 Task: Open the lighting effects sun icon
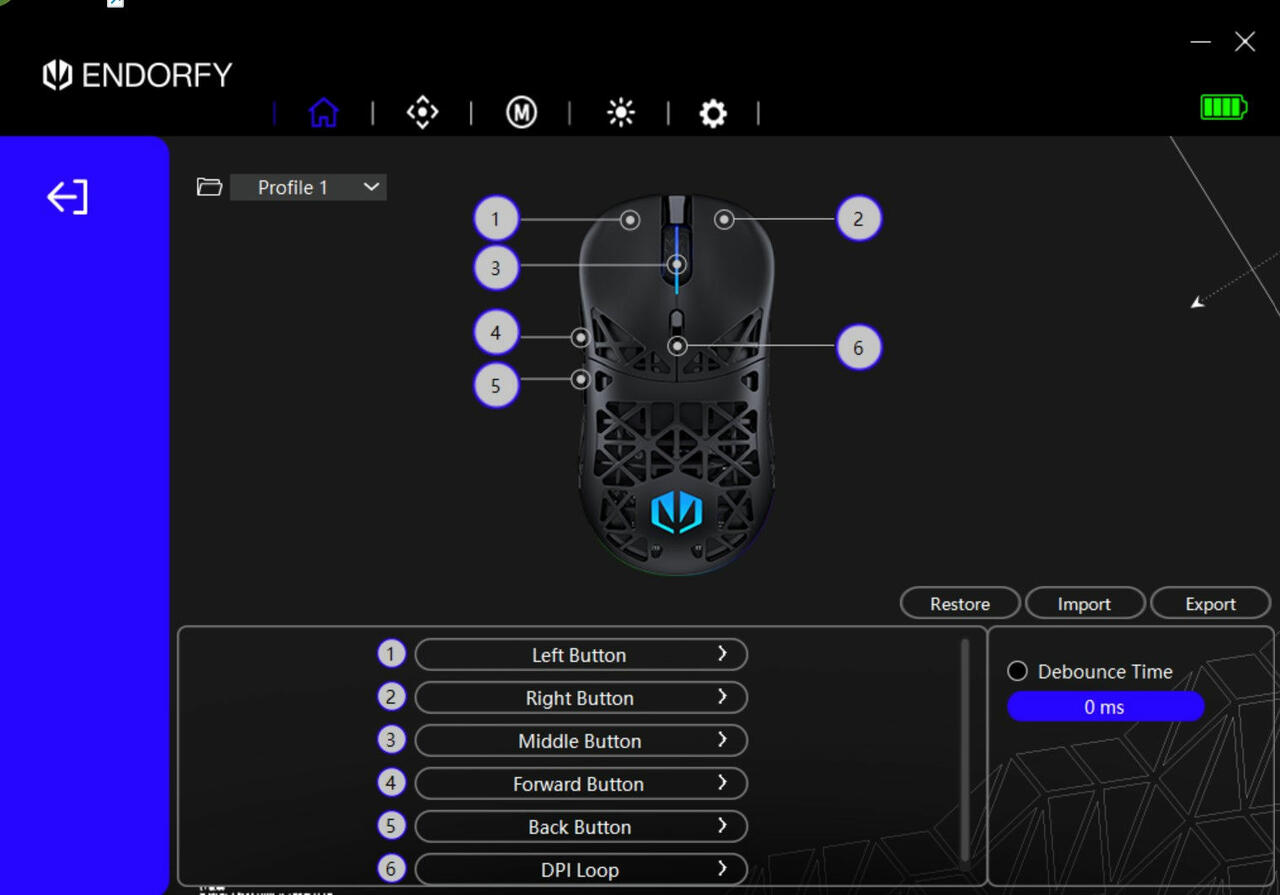click(620, 113)
